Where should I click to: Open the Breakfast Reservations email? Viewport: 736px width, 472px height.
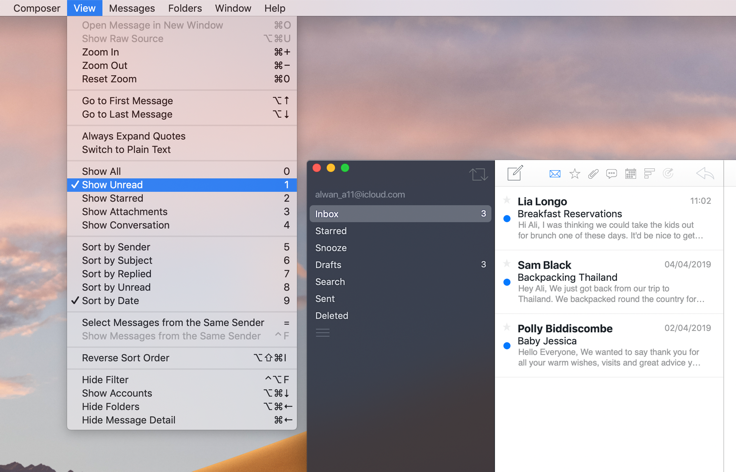click(609, 219)
